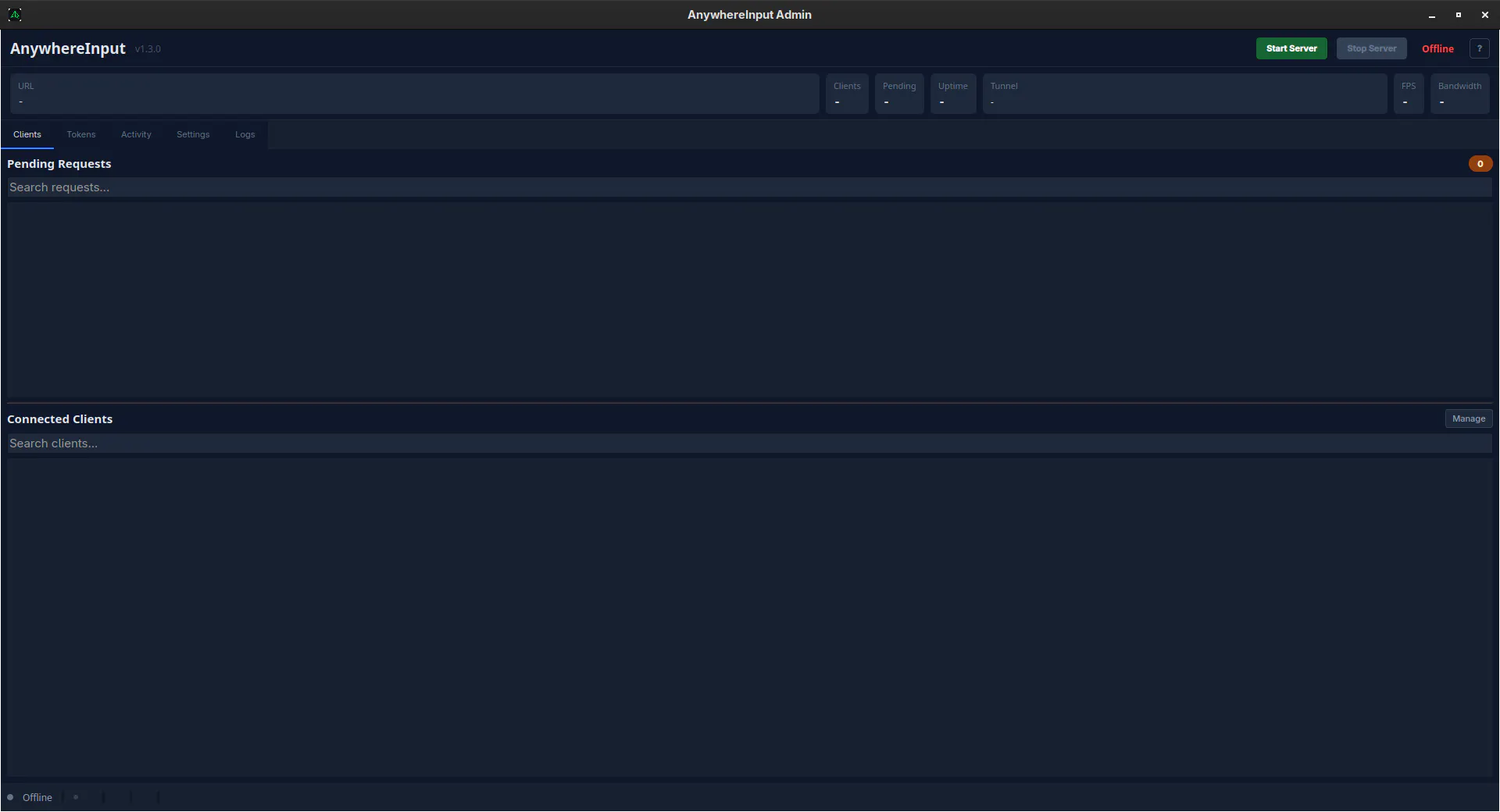Viewport: 1500px width, 812px height.
Task: Switch to the Activity tab
Action: 136,134
